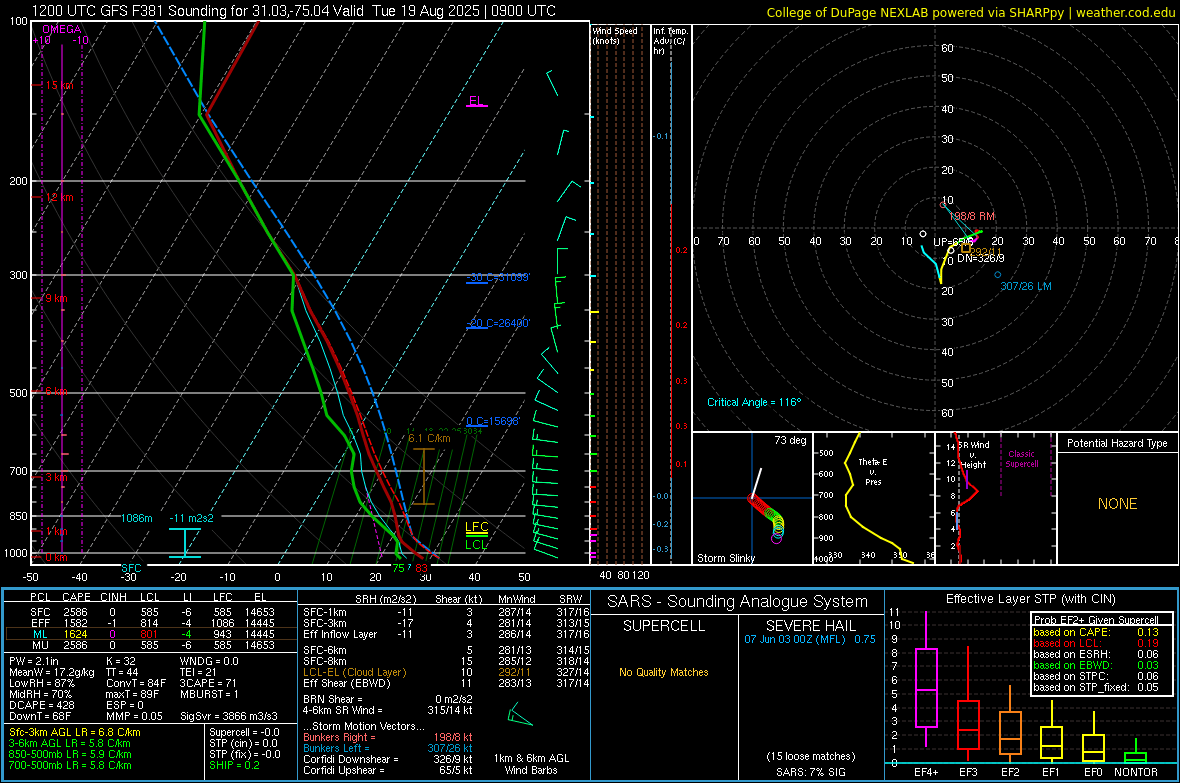The width and height of the screenshot is (1180, 783).
Task: Click the red Bunkers Right storm motion
Action: 388,737
